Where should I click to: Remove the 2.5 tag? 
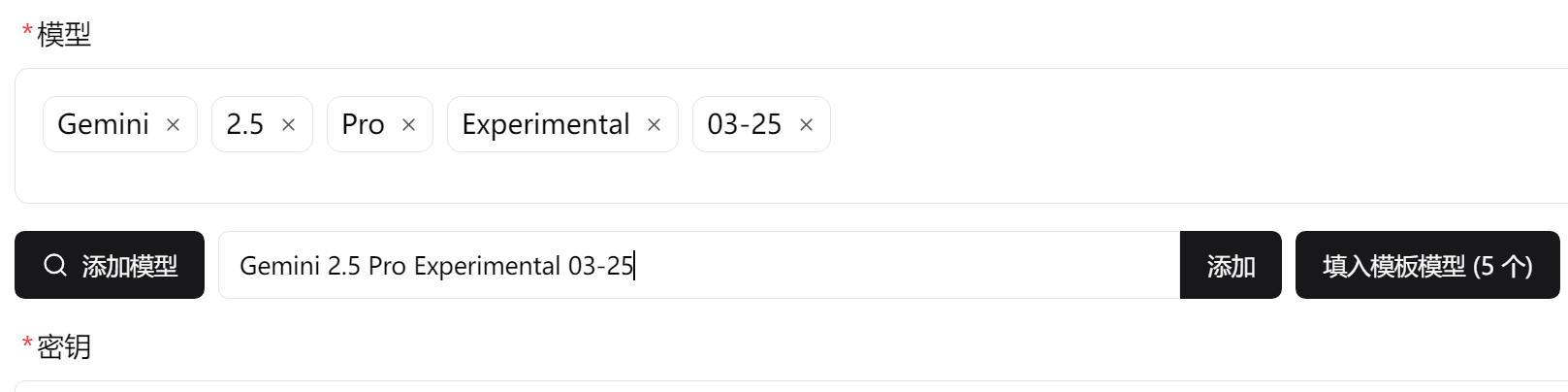[x=288, y=125]
